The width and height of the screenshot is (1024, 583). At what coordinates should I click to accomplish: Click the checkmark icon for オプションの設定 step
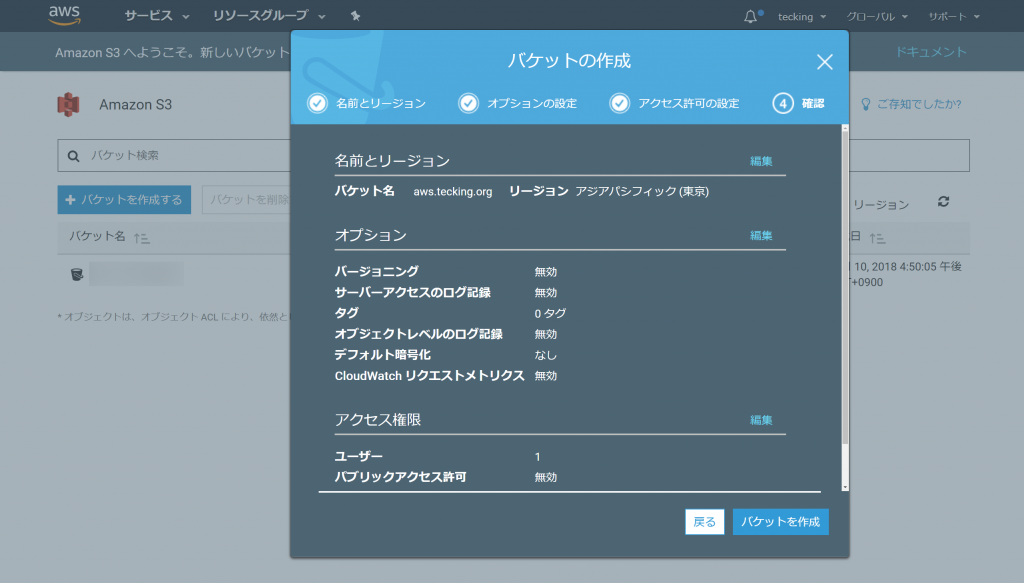coord(468,103)
